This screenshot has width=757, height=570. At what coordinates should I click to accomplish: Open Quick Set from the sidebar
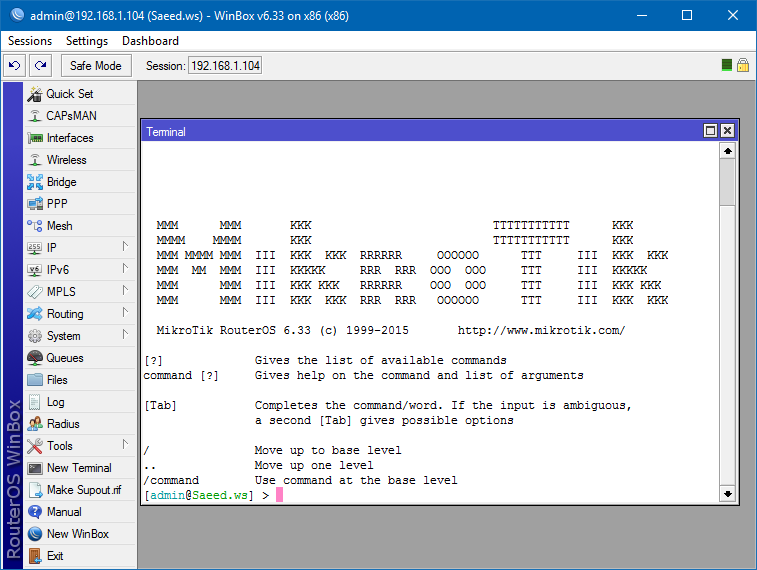coord(80,94)
